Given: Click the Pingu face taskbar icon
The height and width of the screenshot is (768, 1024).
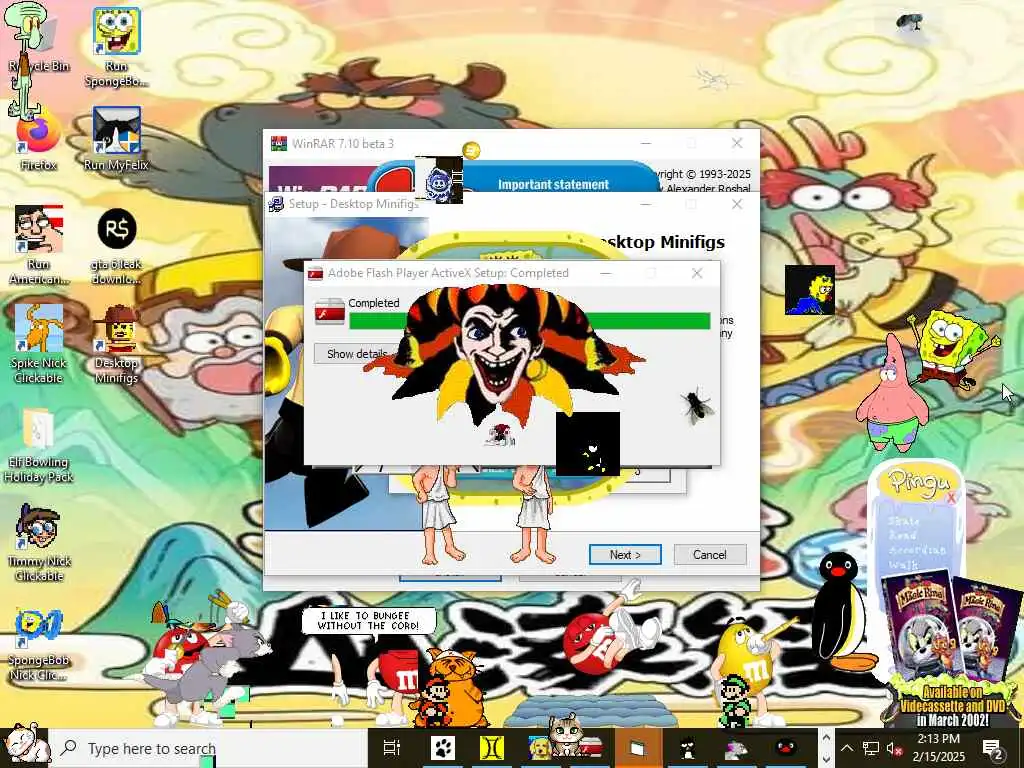Looking at the screenshot, I should (784, 748).
